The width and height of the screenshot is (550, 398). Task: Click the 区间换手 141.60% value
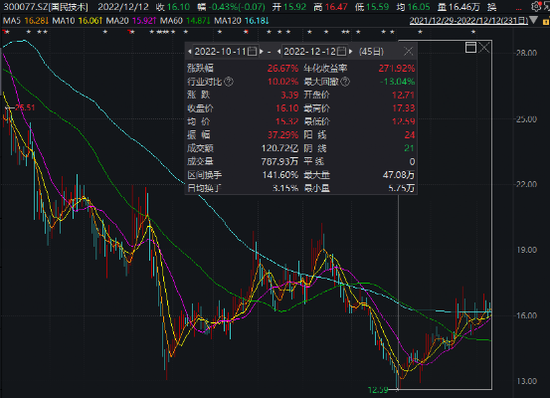coord(280,175)
